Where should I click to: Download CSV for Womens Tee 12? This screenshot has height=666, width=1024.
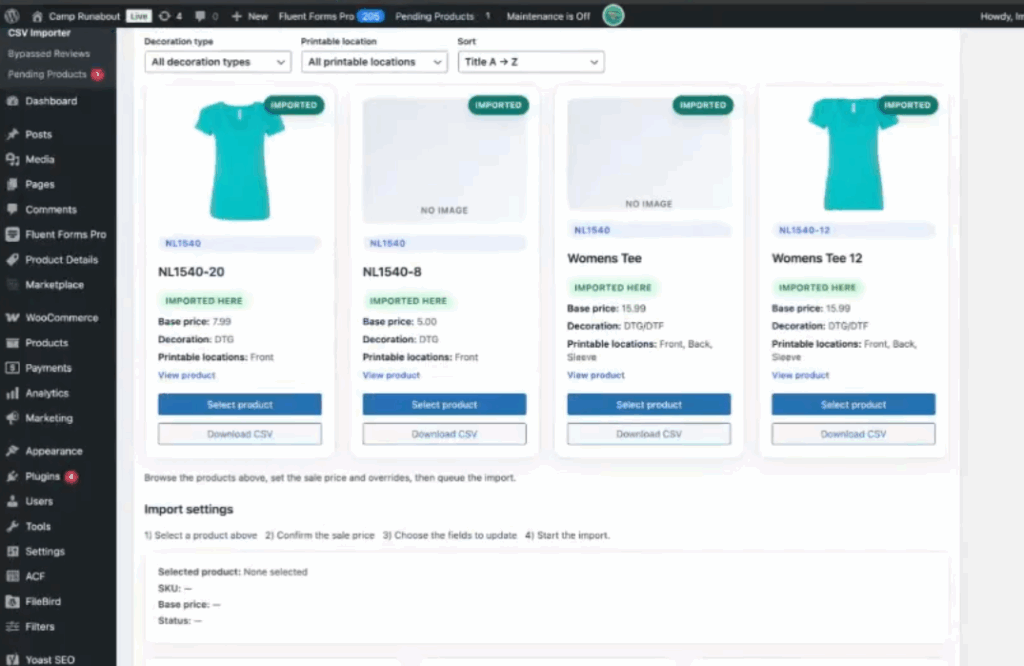click(x=853, y=434)
